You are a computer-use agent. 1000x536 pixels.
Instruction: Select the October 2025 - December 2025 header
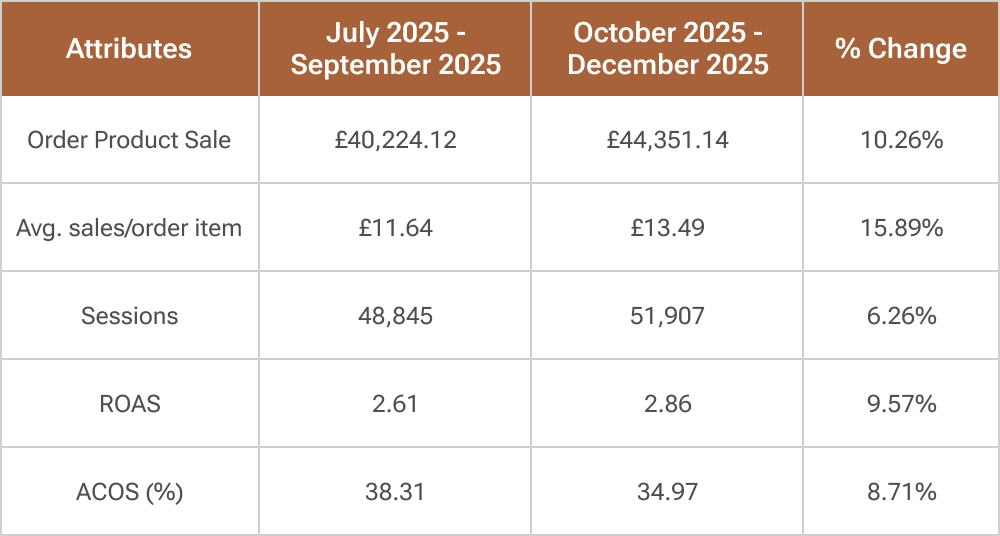pyautogui.click(x=667, y=49)
